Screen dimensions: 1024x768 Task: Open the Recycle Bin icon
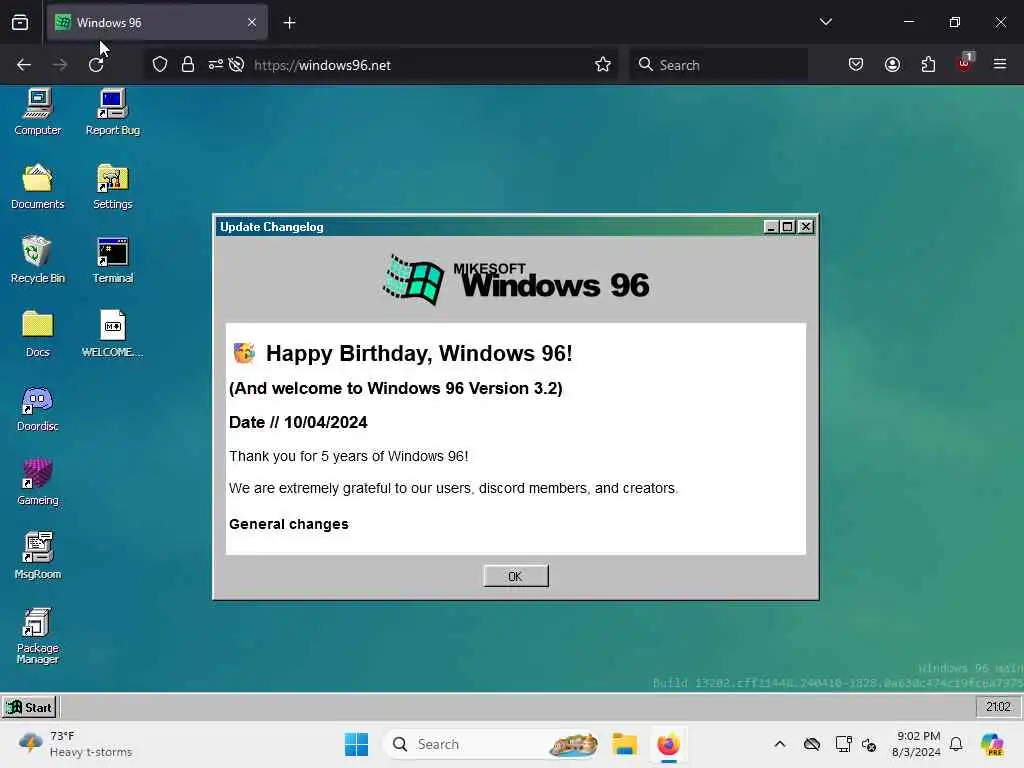38,259
